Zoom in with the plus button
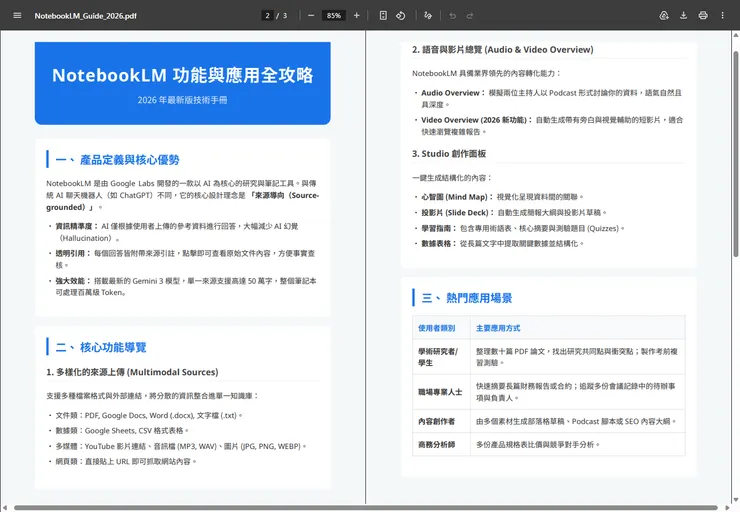Screen dimensions: 740x512 click(x=357, y=16)
